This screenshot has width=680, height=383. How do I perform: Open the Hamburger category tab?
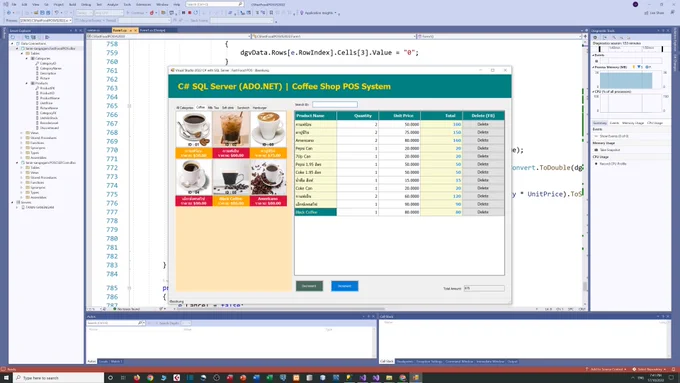tap(260, 108)
